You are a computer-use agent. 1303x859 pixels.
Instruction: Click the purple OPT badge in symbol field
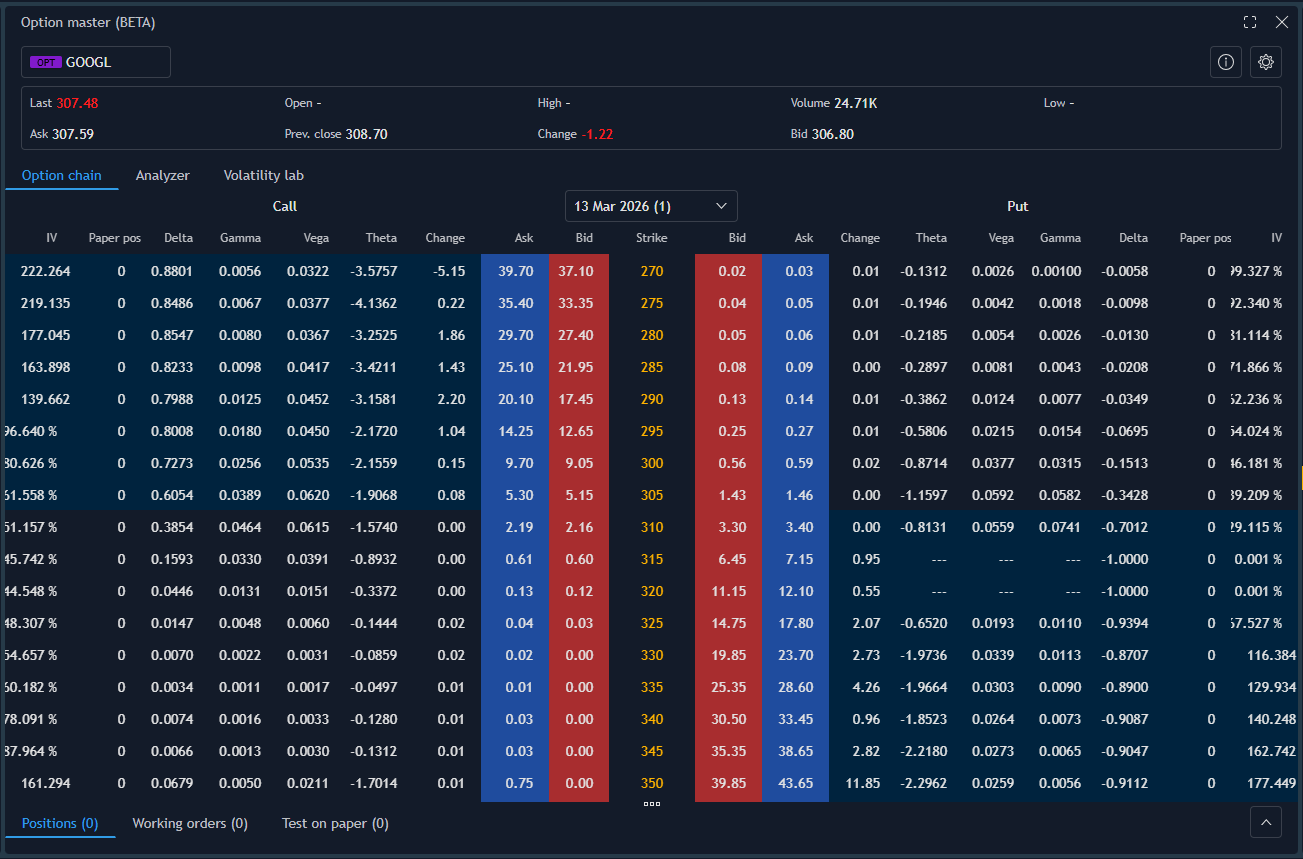(45, 61)
